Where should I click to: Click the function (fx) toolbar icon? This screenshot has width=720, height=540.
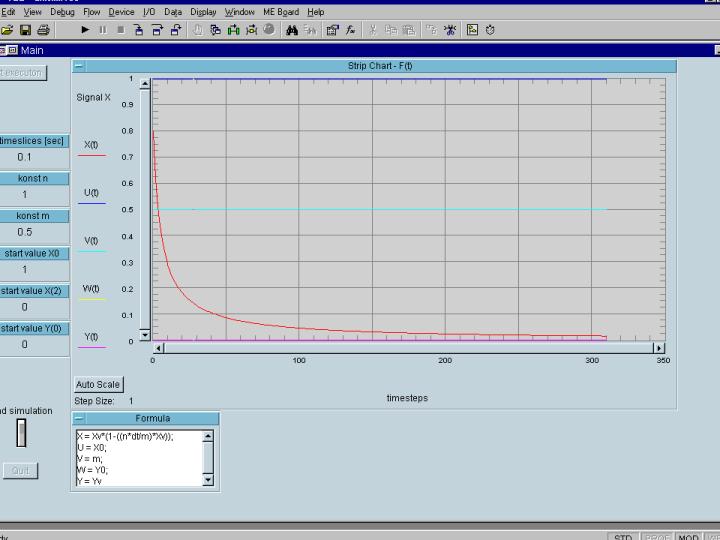coord(351,30)
